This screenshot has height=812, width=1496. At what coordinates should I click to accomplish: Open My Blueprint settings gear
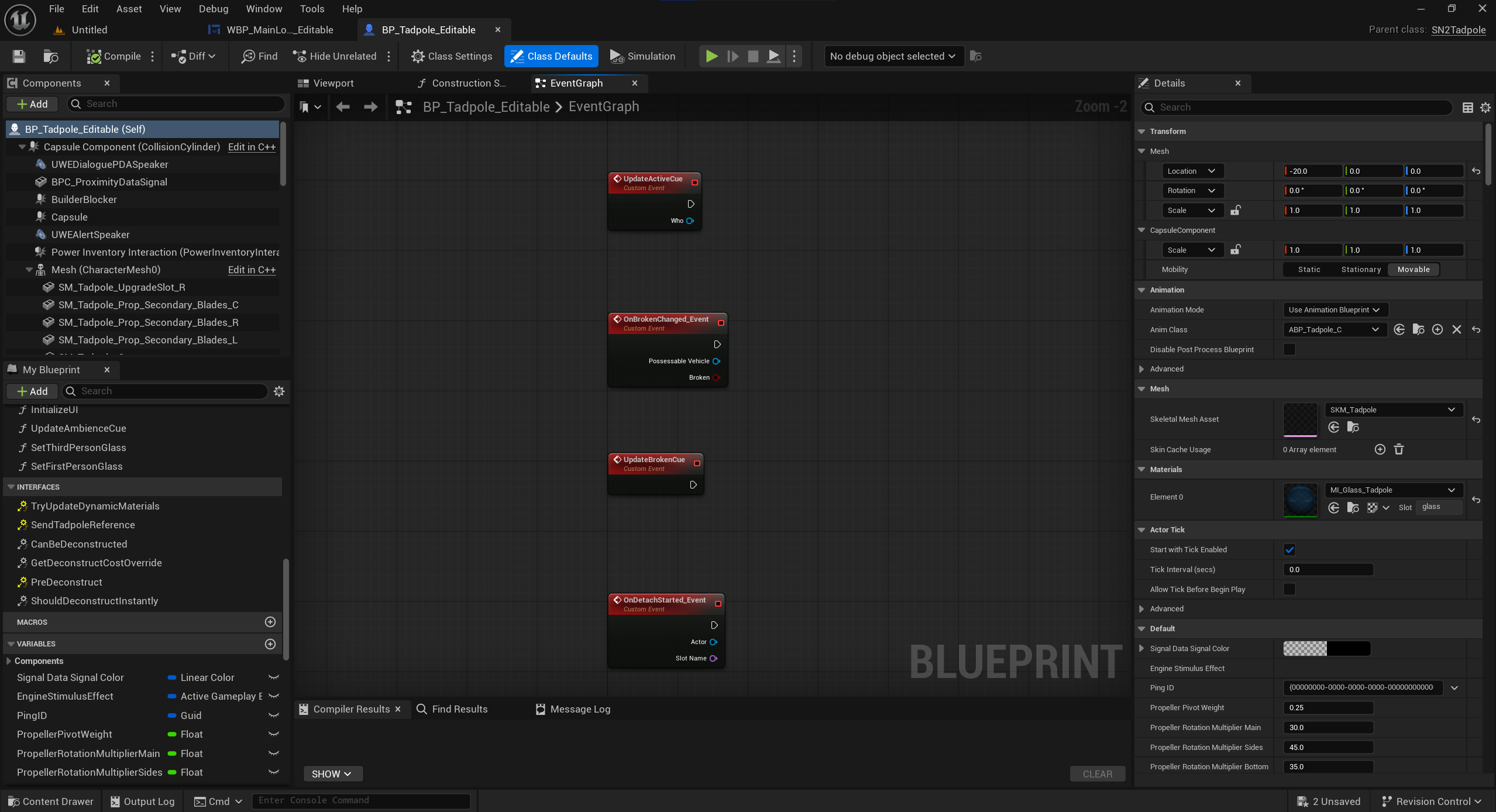tap(279, 391)
